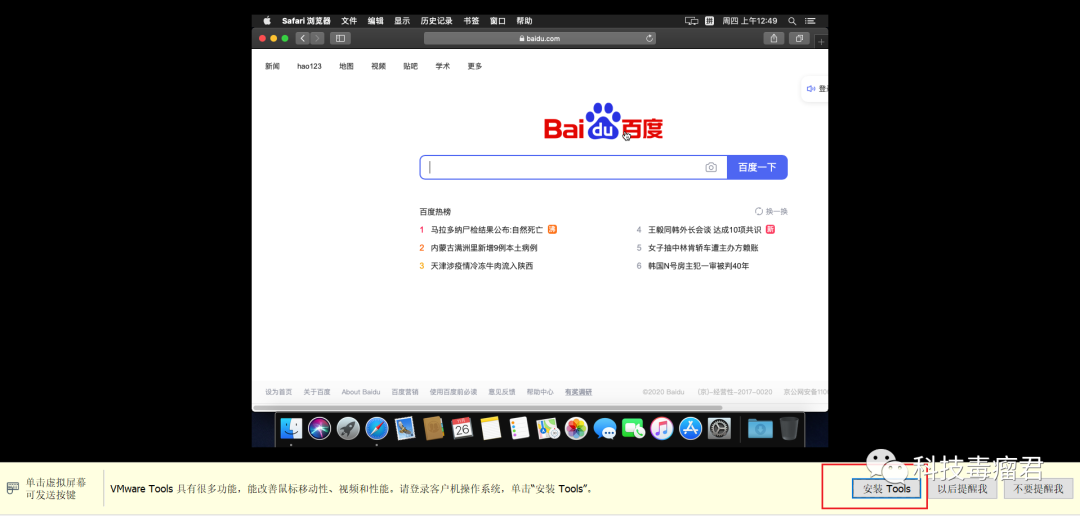Open Notification Center icon in menu bar
Screen dimensions: 1080x516
(x=811, y=21)
